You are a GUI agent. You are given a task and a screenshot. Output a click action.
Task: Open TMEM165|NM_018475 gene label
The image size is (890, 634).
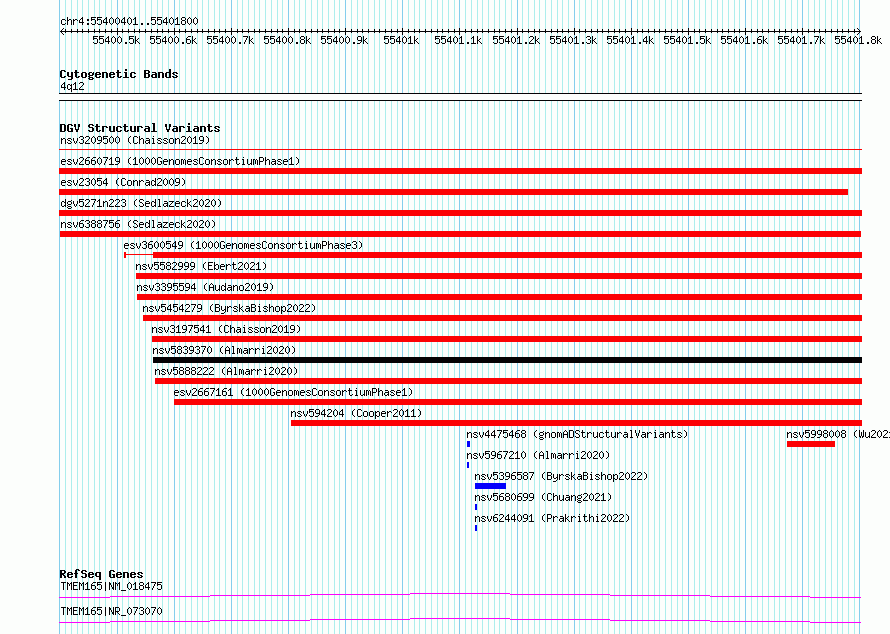coord(111,586)
